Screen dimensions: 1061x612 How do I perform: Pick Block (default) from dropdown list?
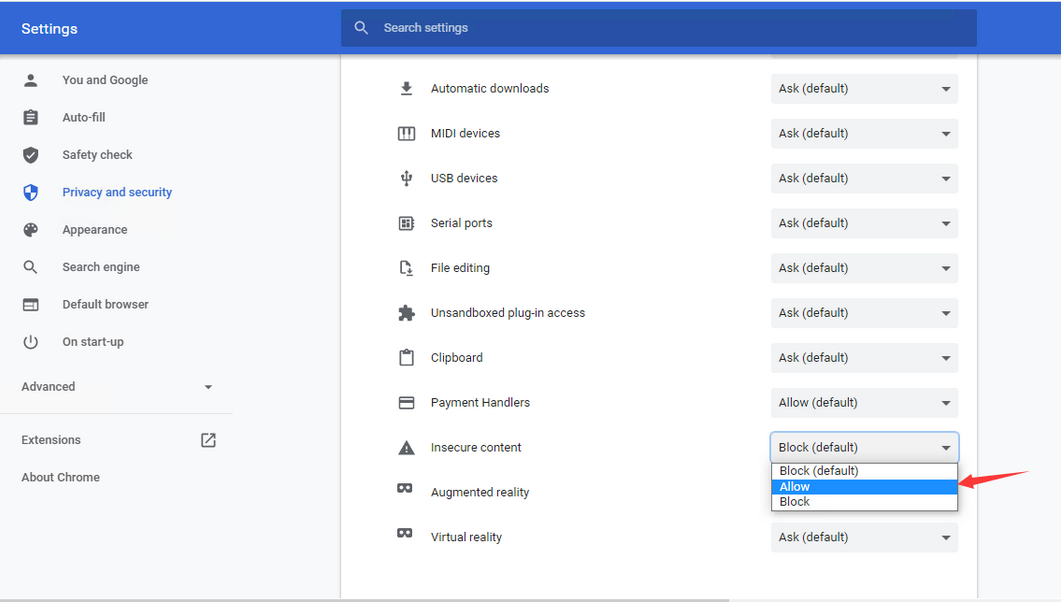point(864,471)
